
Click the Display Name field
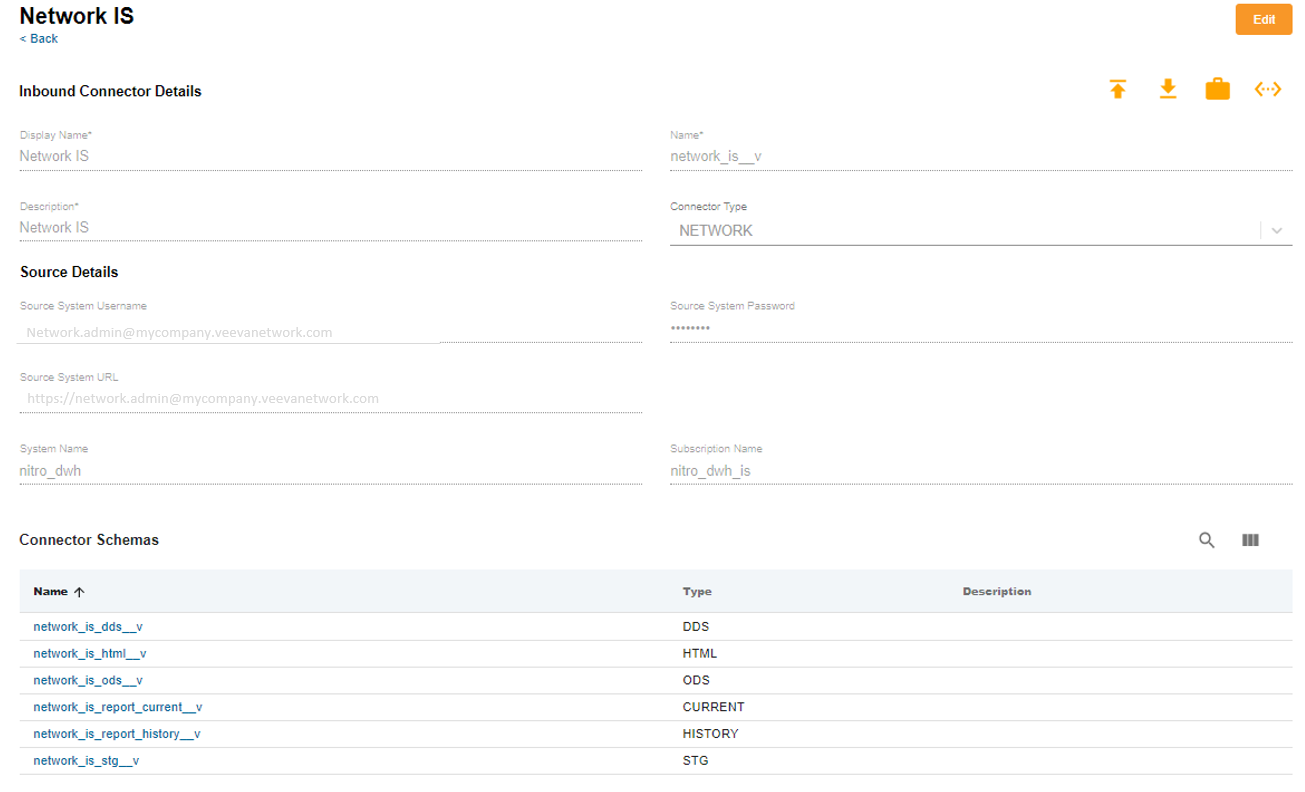(330, 157)
